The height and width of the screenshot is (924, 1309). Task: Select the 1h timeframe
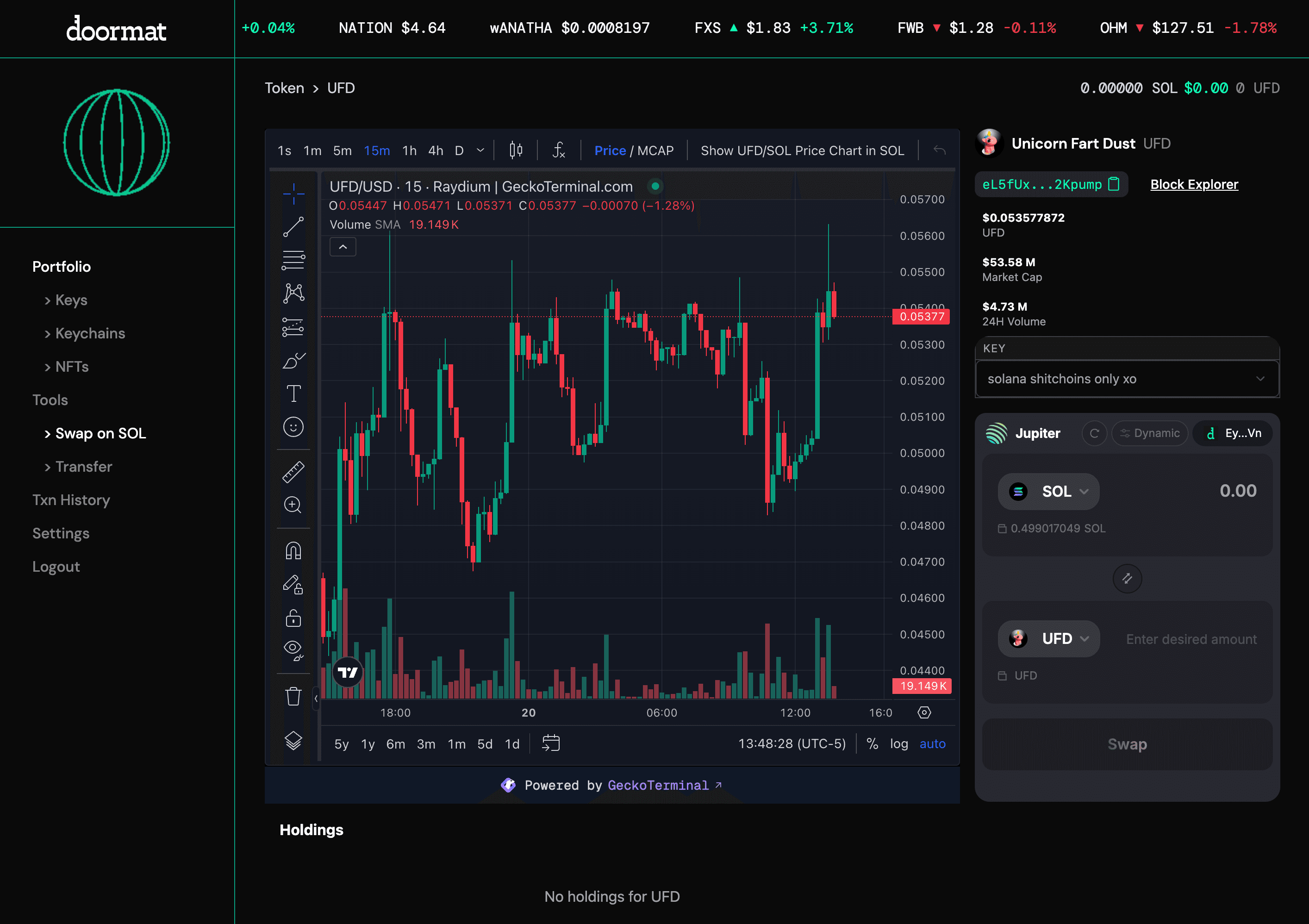[x=409, y=150]
